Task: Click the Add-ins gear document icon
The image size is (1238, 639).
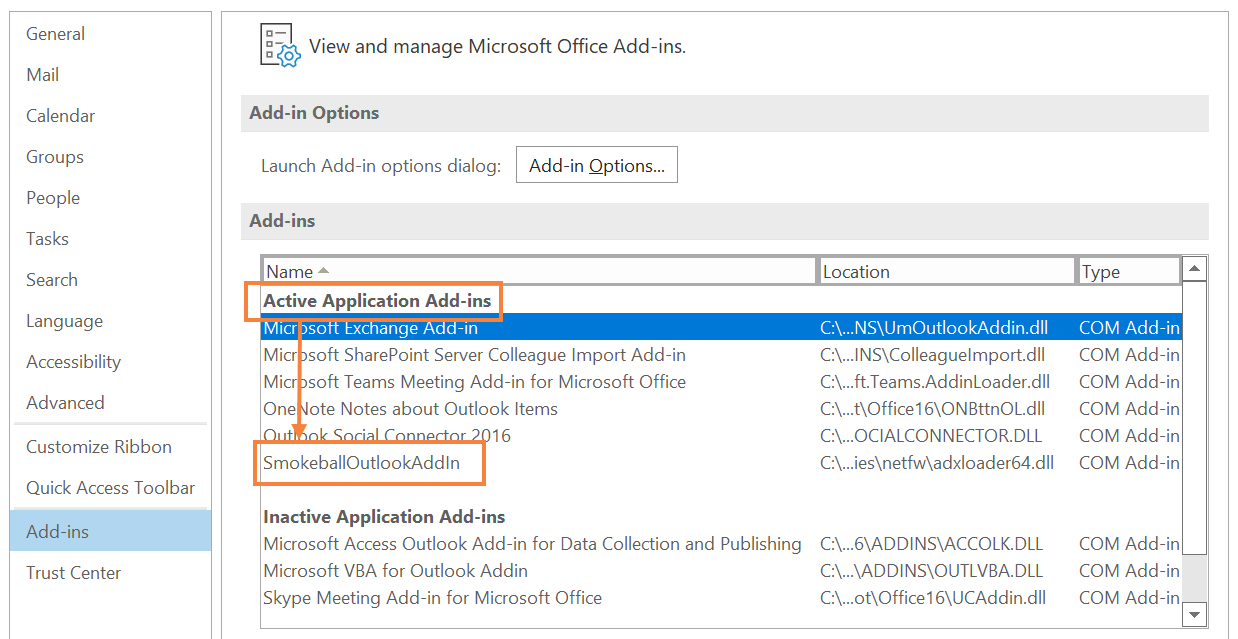Action: (x=279, y=46)
